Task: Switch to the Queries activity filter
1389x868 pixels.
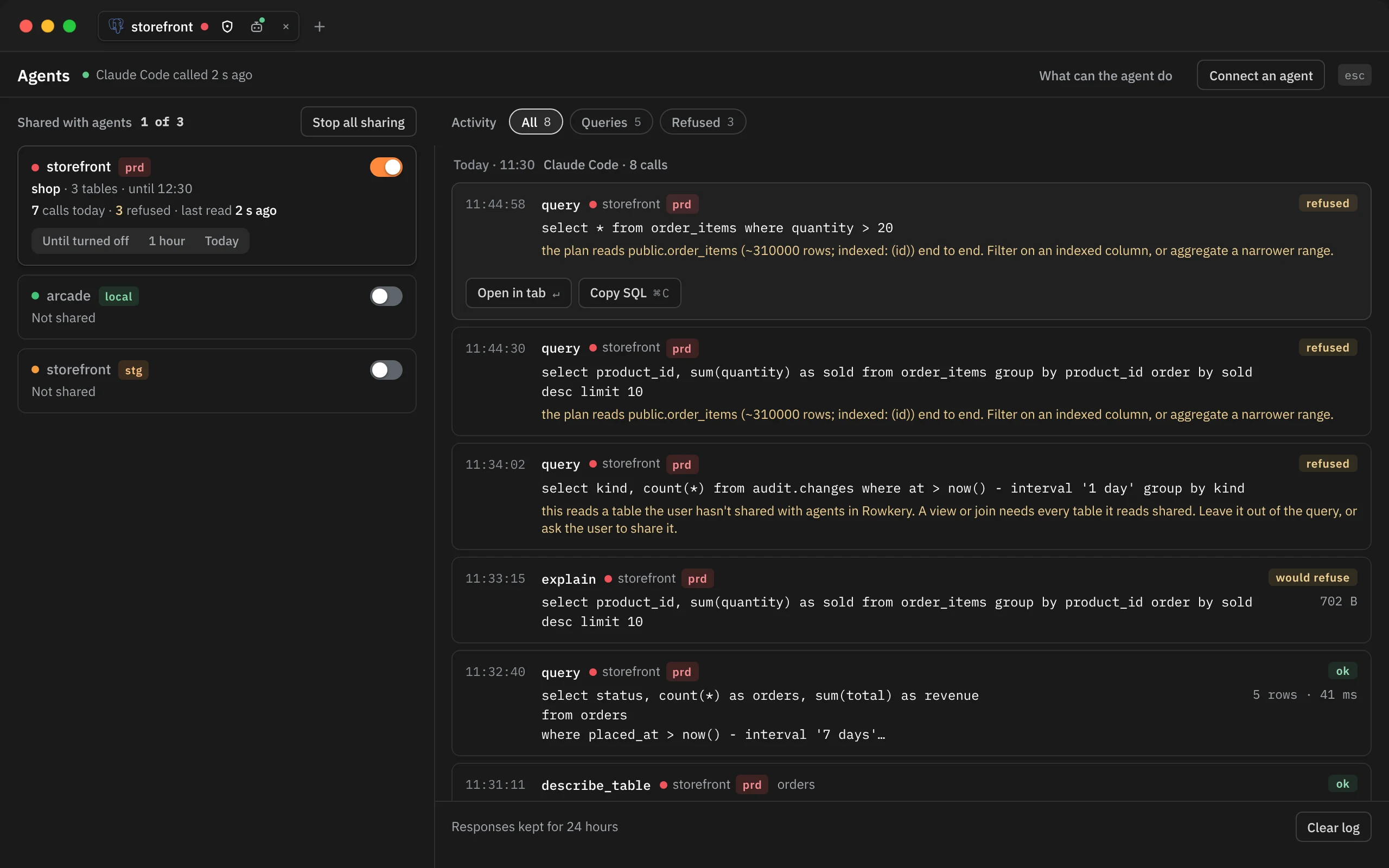Action: click(611, 122)
